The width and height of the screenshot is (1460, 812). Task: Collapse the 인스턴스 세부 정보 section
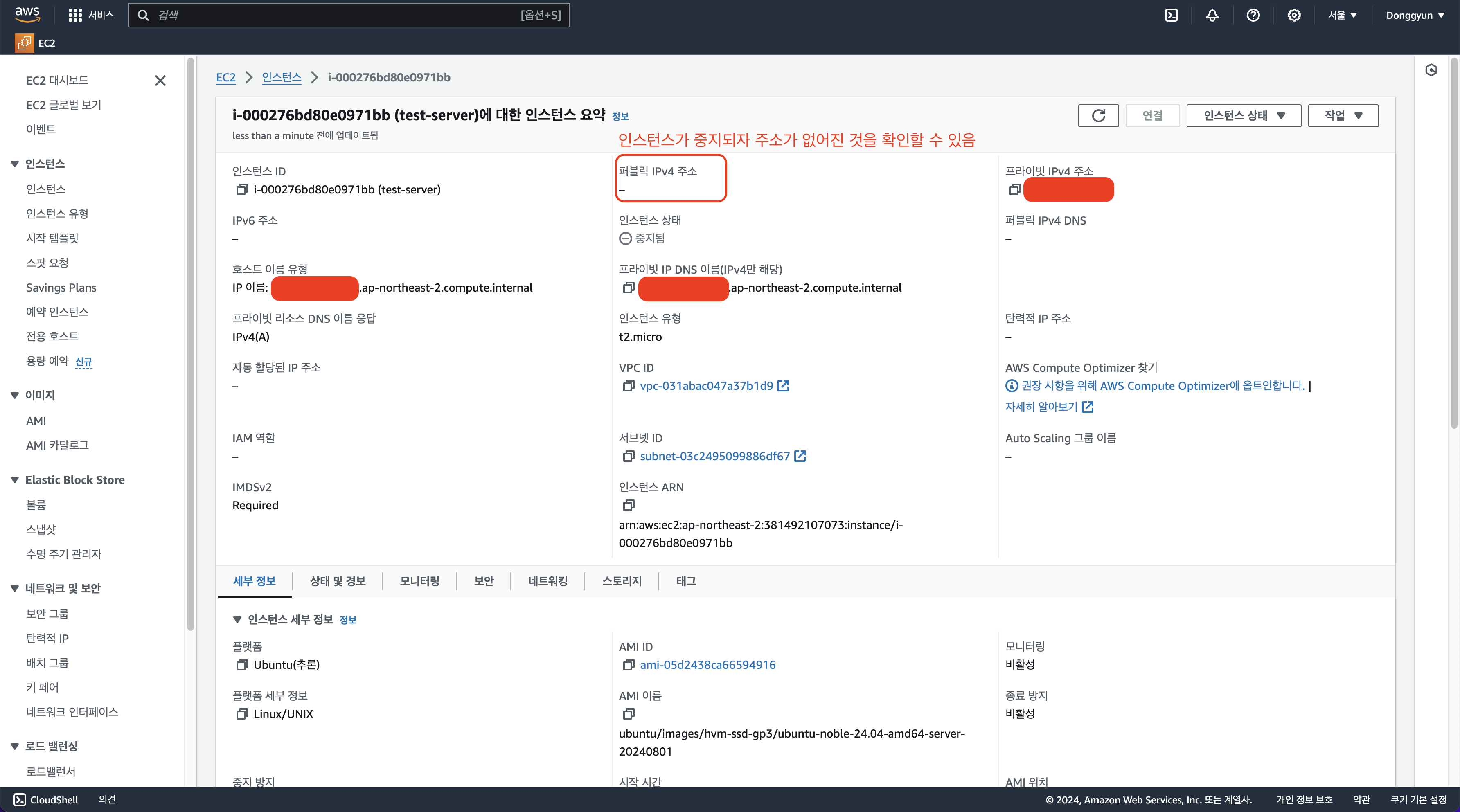[237, 619]
